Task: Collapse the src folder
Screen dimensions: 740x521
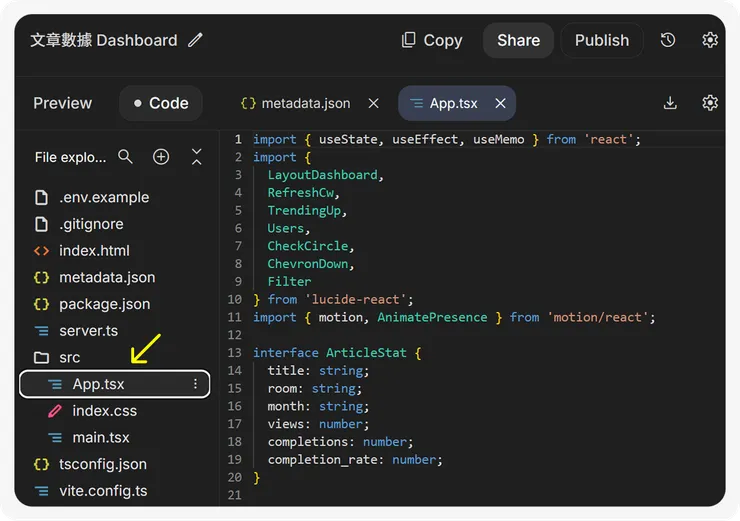Action: (x=69, y=357)
